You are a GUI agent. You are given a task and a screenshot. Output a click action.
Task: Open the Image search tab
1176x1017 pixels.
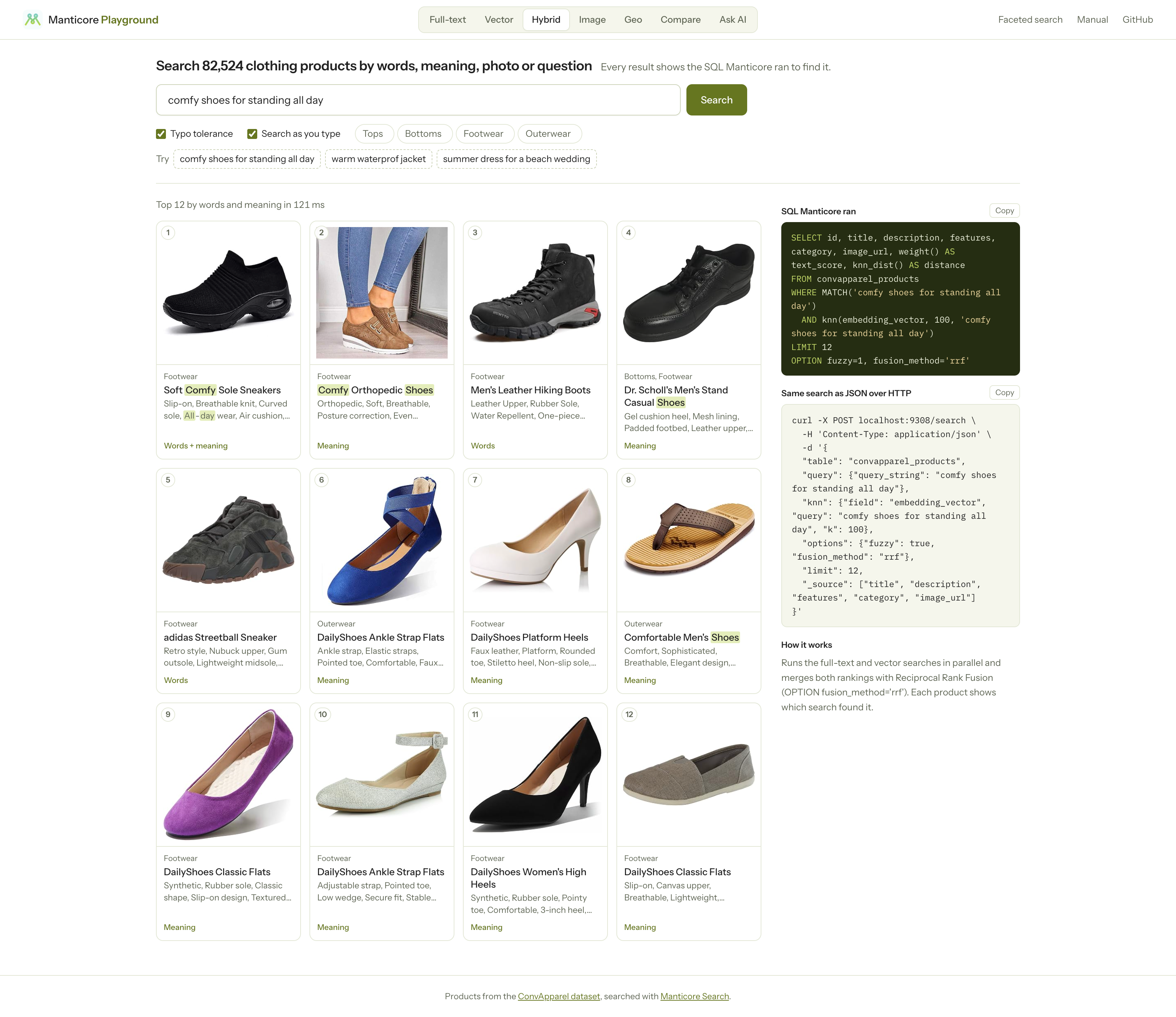point(592,20)
